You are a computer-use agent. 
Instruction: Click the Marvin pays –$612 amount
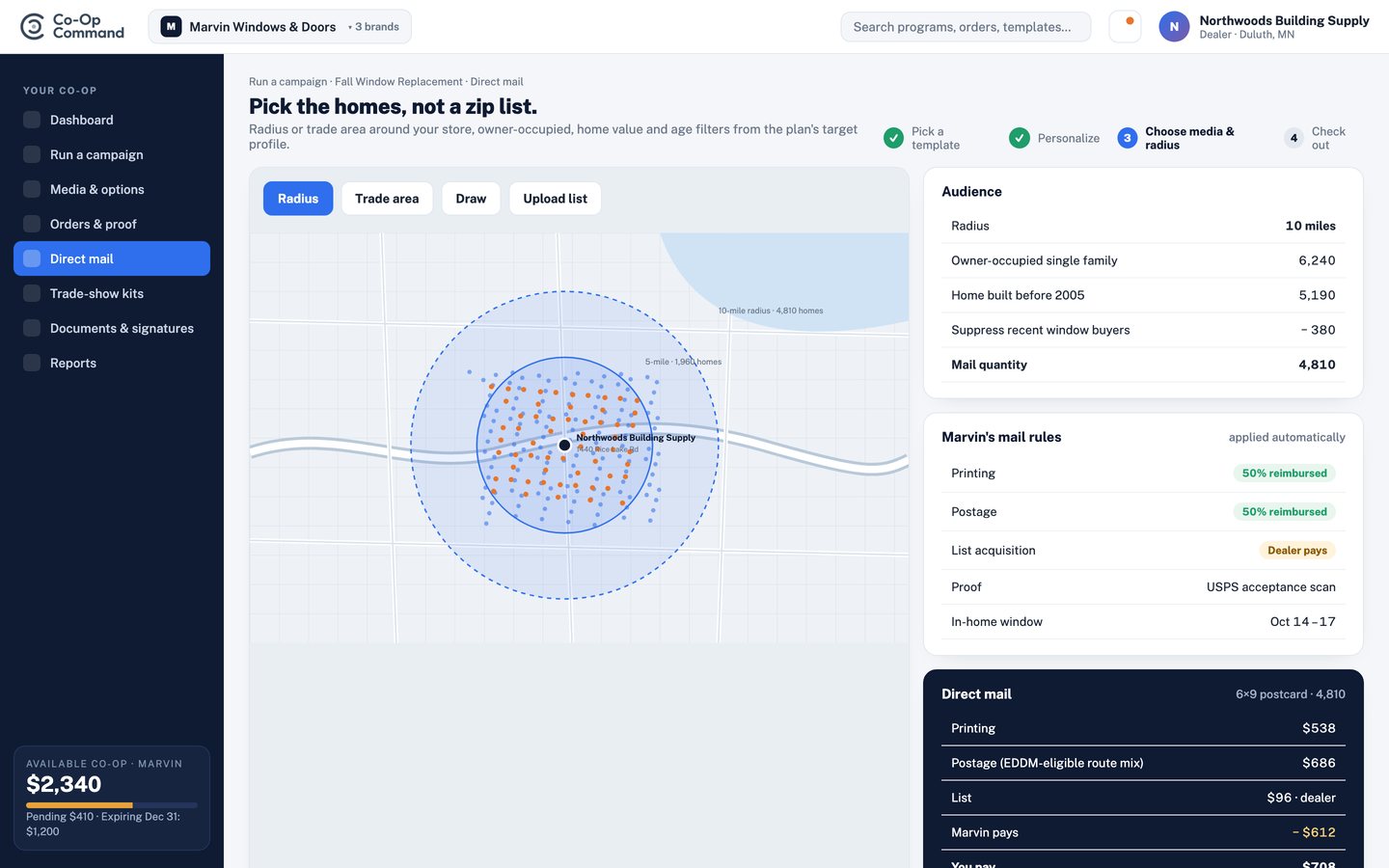(x=1314, y=832)
